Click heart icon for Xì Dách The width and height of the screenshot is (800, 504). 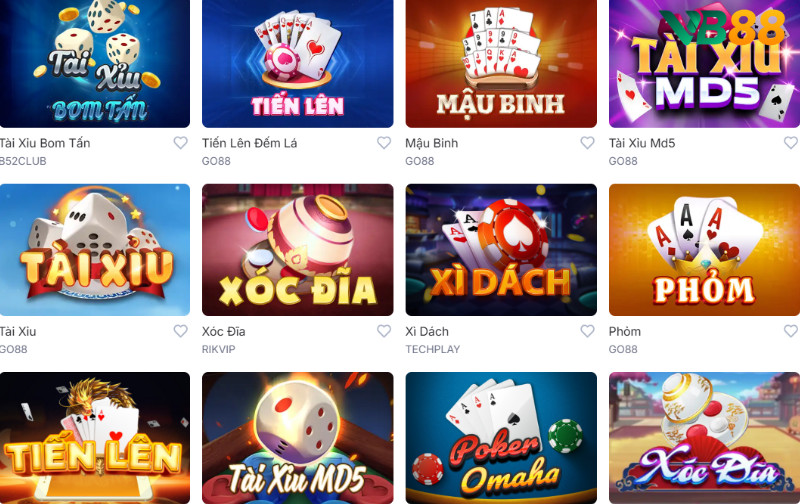pyautogui.click(x=587, y=331)
